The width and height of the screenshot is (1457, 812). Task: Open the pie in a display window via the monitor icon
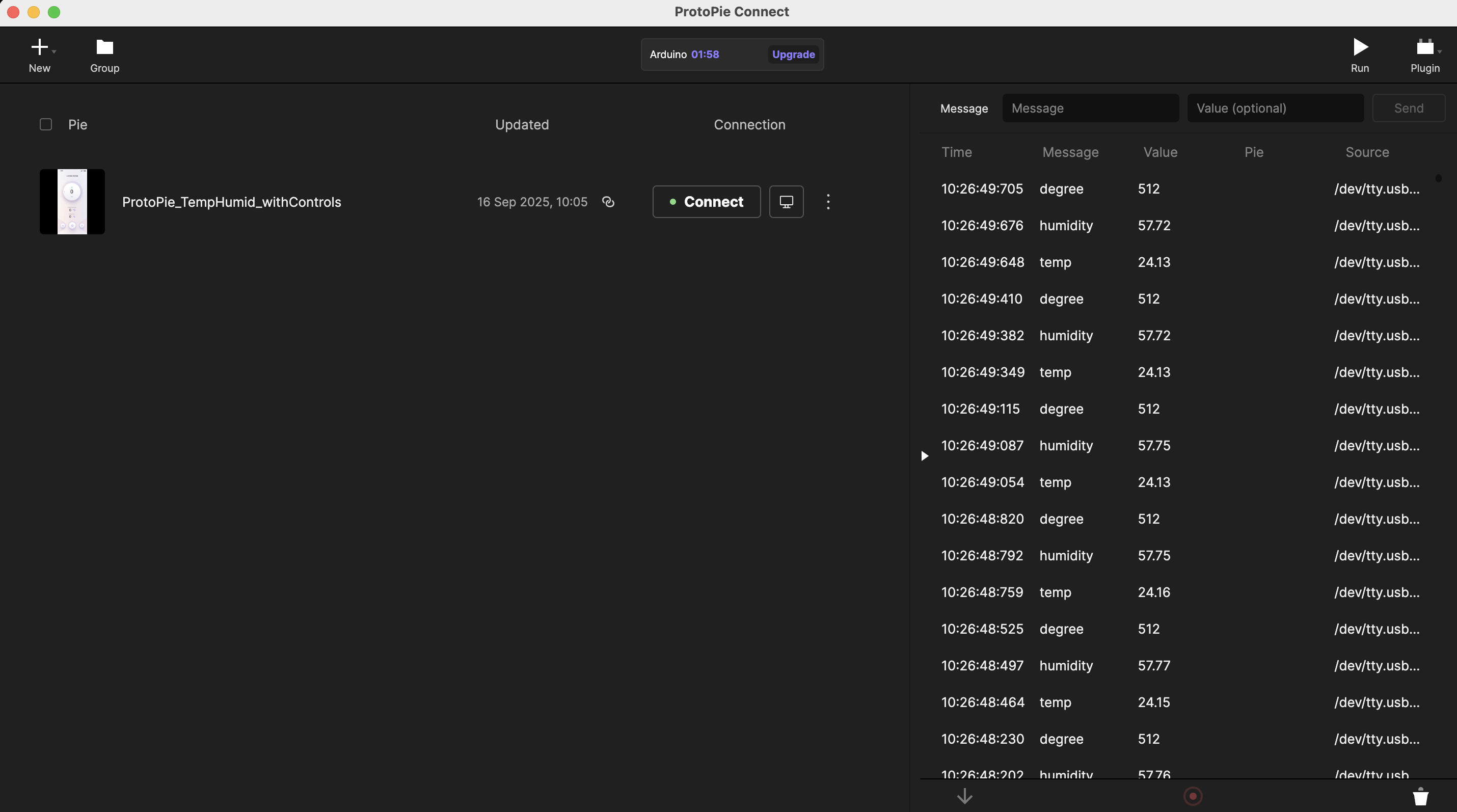786,202
